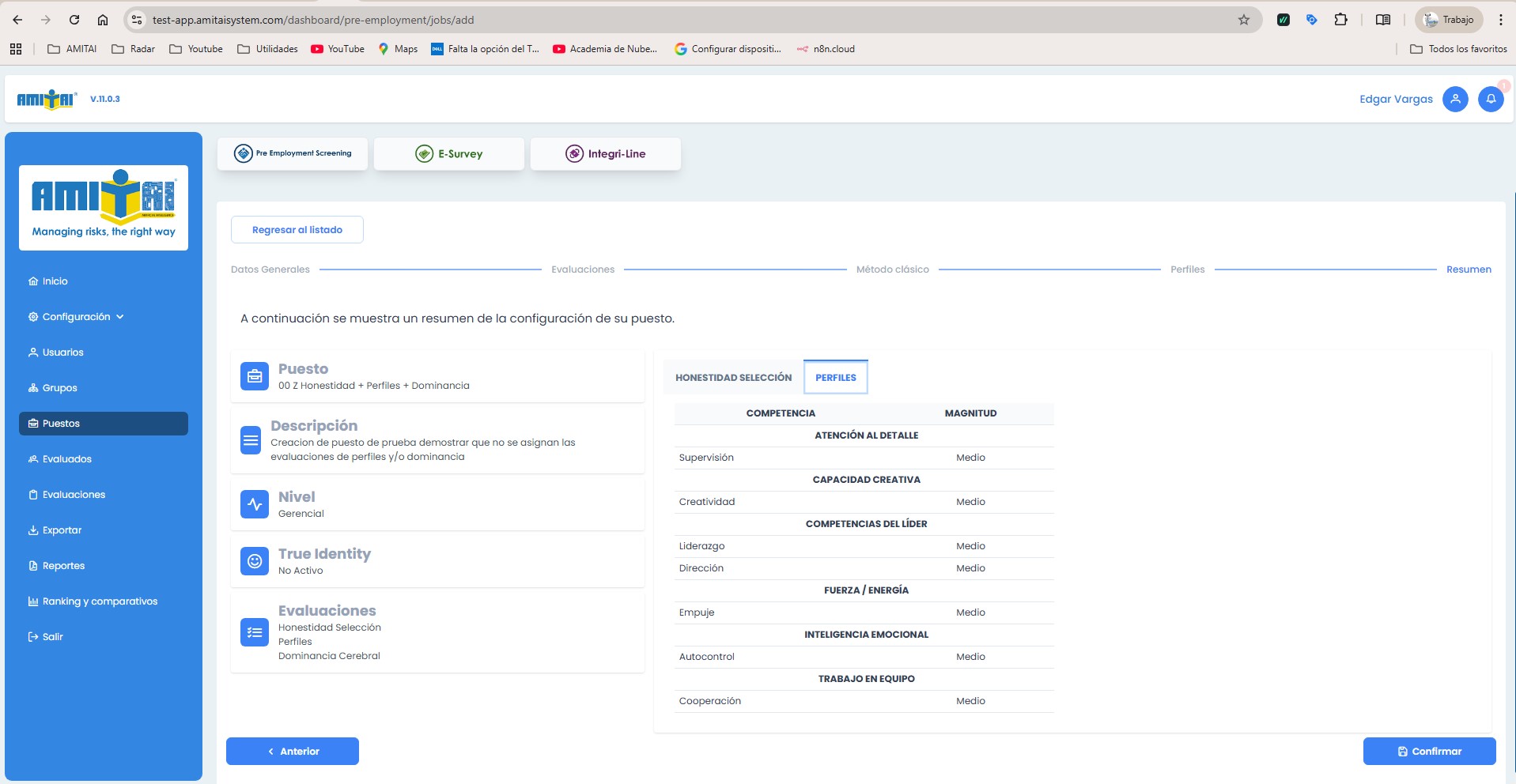
Task: Open Todos los favoritos bookmarks folder
Action: tap(1458, 49)
